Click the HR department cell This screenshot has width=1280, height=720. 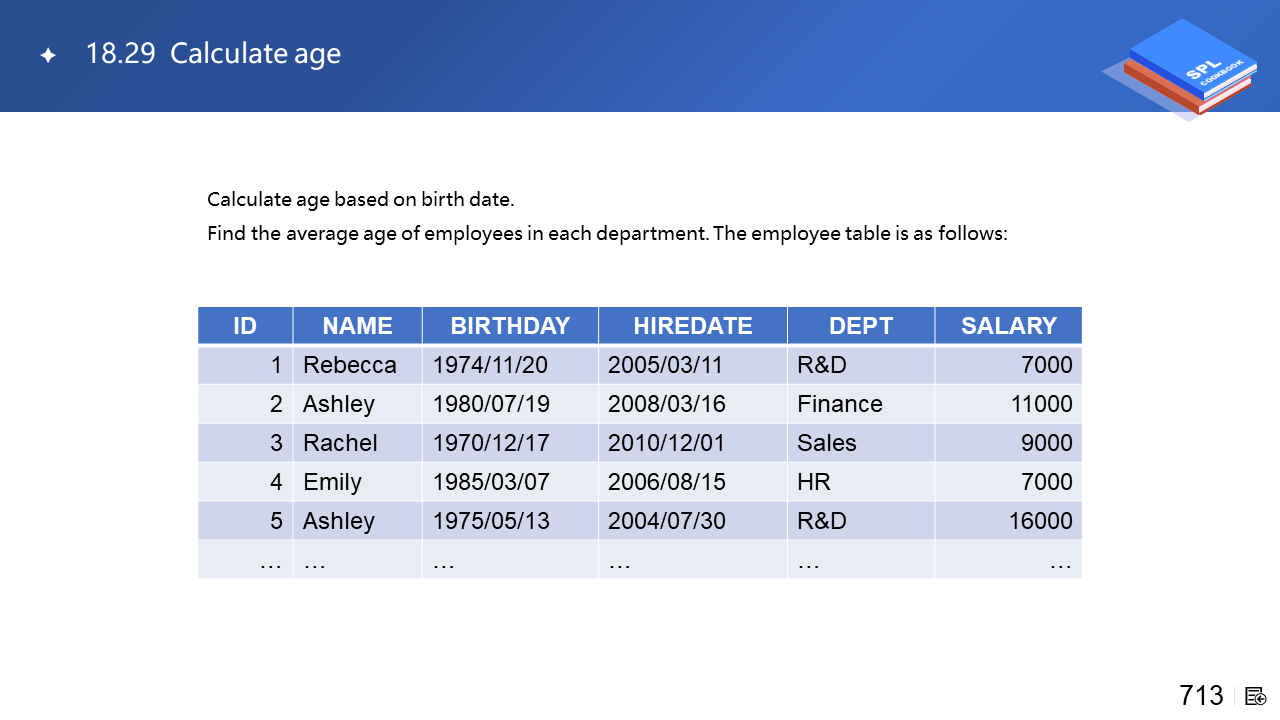[814, 482]
